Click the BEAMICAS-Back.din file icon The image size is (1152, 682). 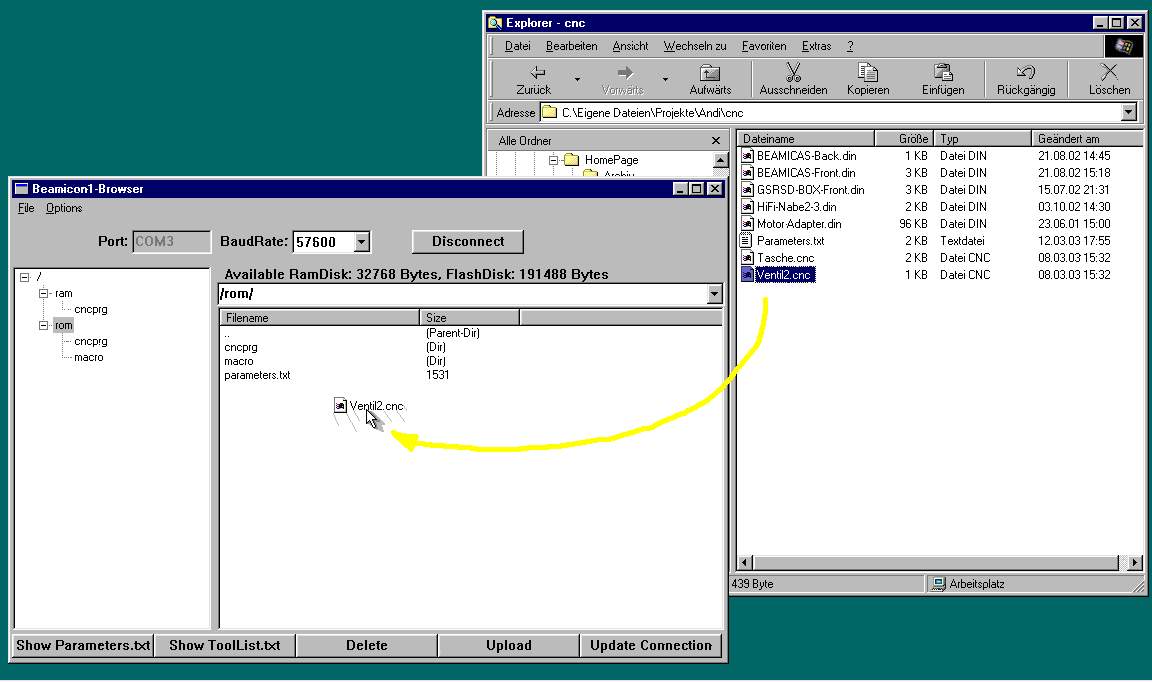pos(747,156)
